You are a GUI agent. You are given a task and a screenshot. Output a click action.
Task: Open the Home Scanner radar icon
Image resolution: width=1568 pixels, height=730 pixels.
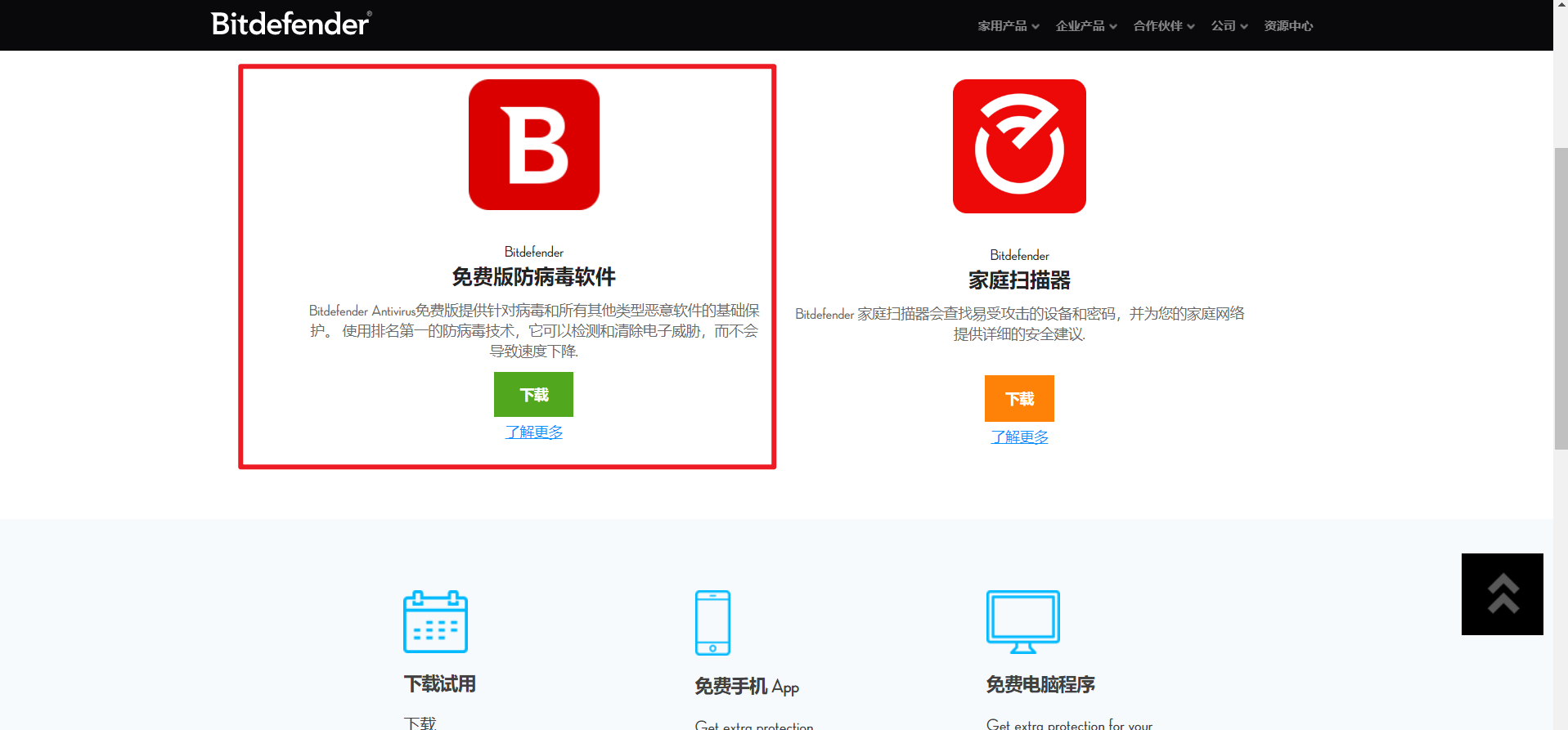(x=1019, y=146)
